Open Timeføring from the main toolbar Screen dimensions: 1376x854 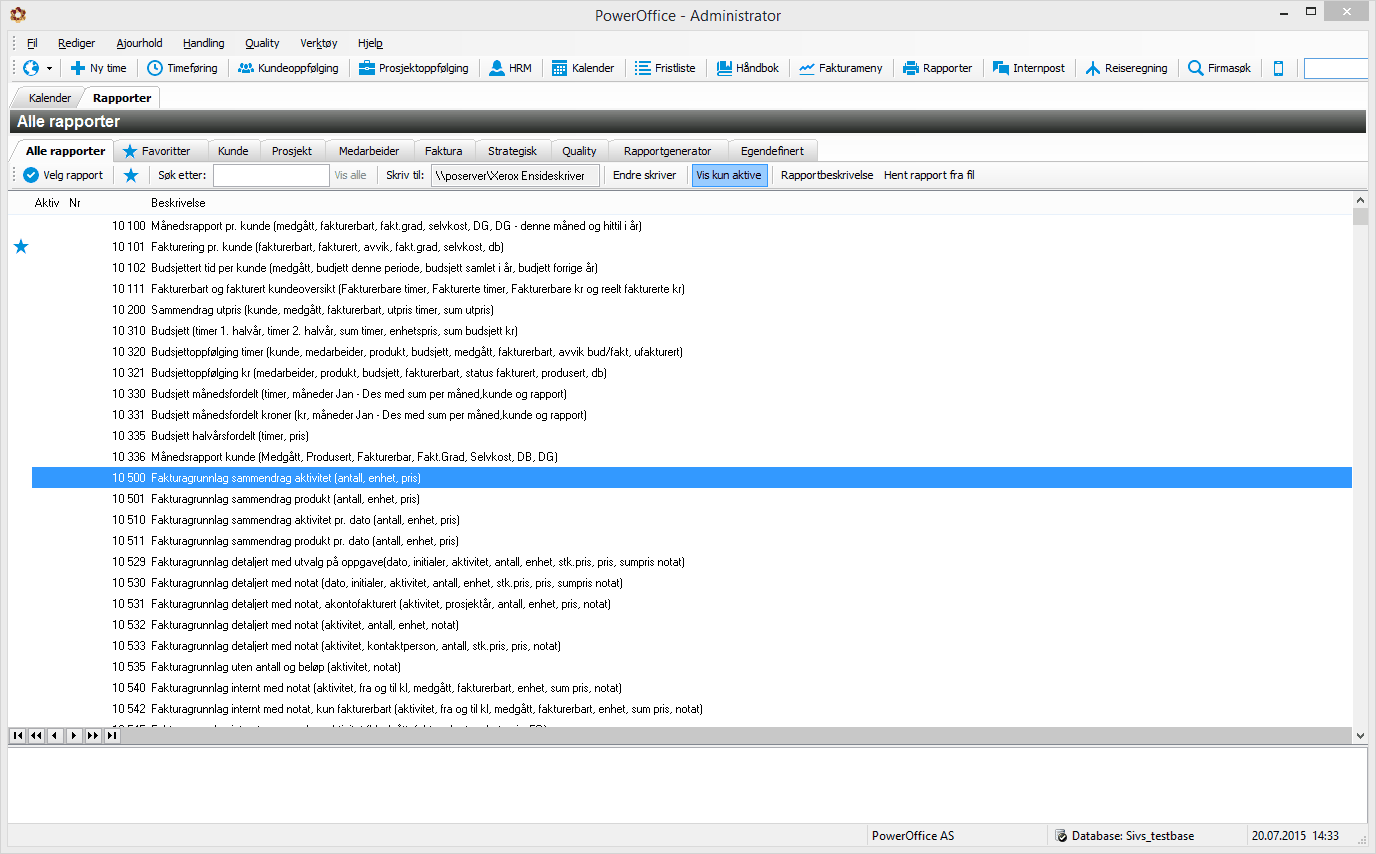click(183, 68)
